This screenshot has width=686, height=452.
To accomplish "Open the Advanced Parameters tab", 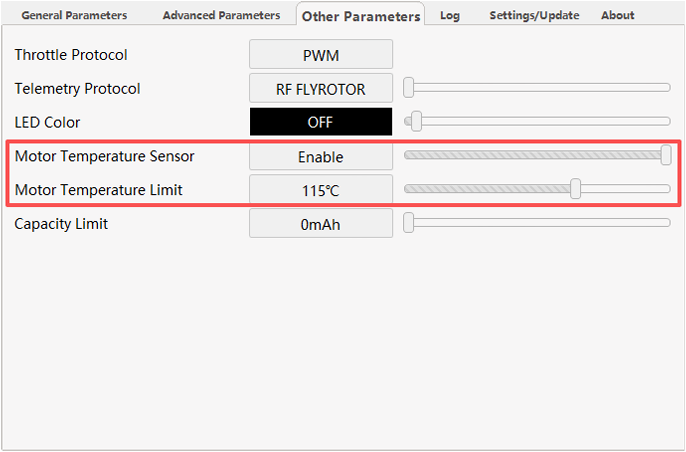I will pos(221,15).
